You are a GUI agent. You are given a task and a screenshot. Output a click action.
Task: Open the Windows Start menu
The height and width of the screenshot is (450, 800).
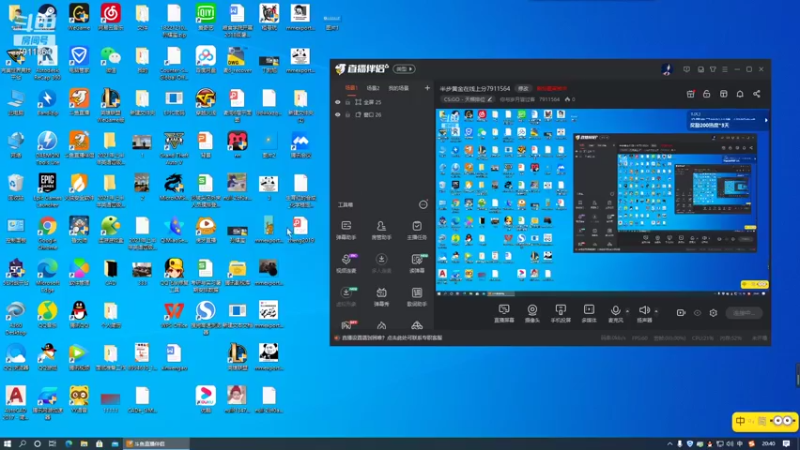[7, 444]
